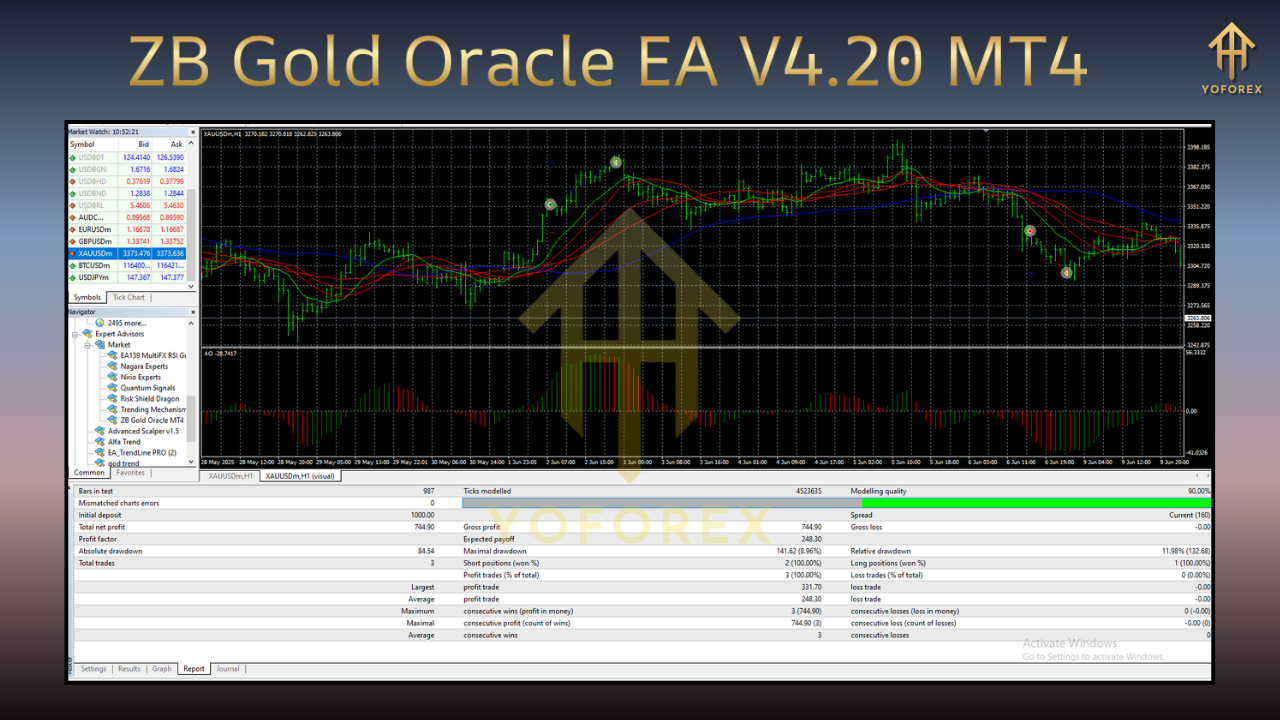The image size is (1280, 720).
Task: Expand the 2495 more symbols entry
Action: pyautogui.click(x=125, y=322)
